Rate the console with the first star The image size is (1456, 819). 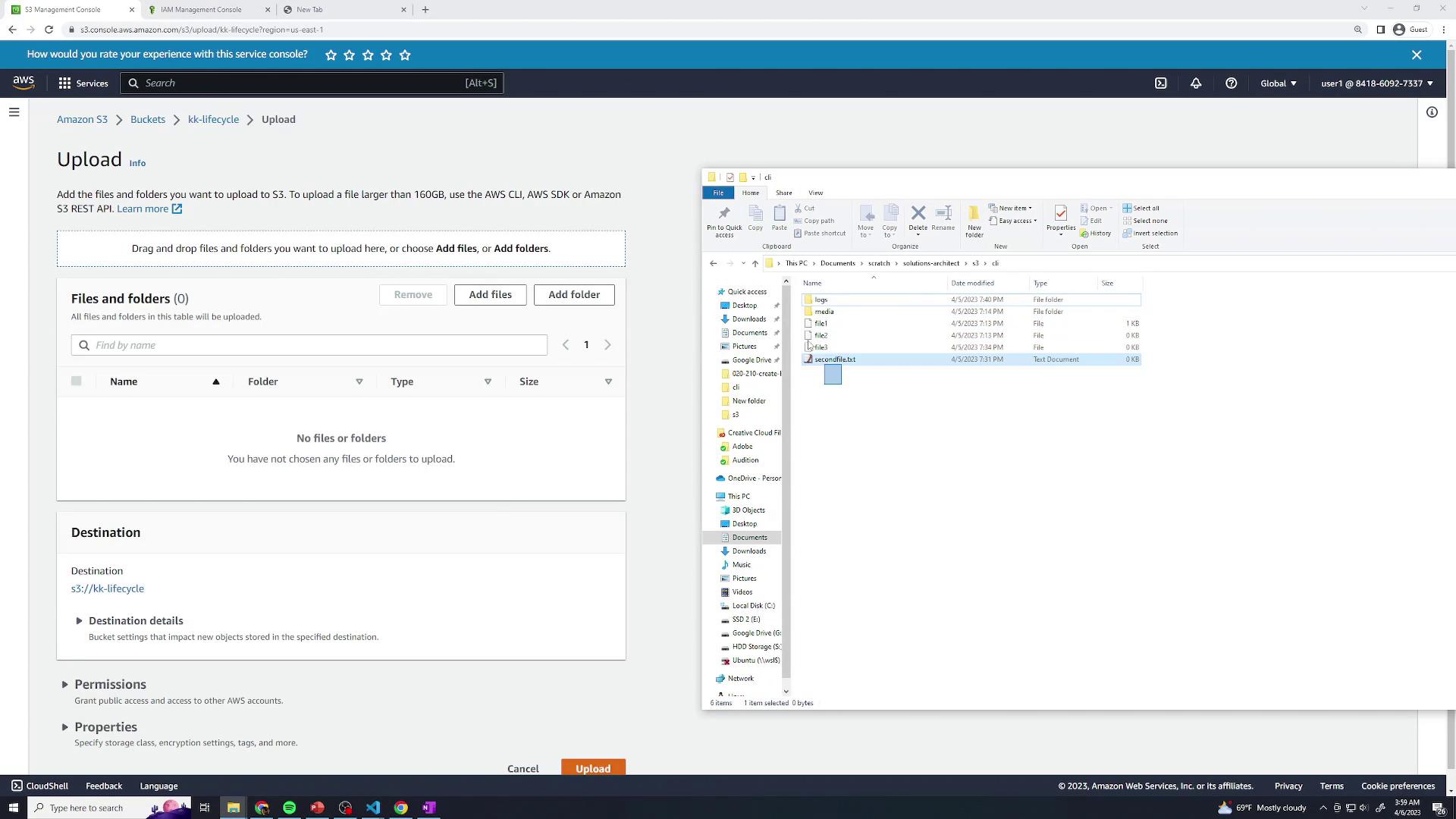[331, 55]
